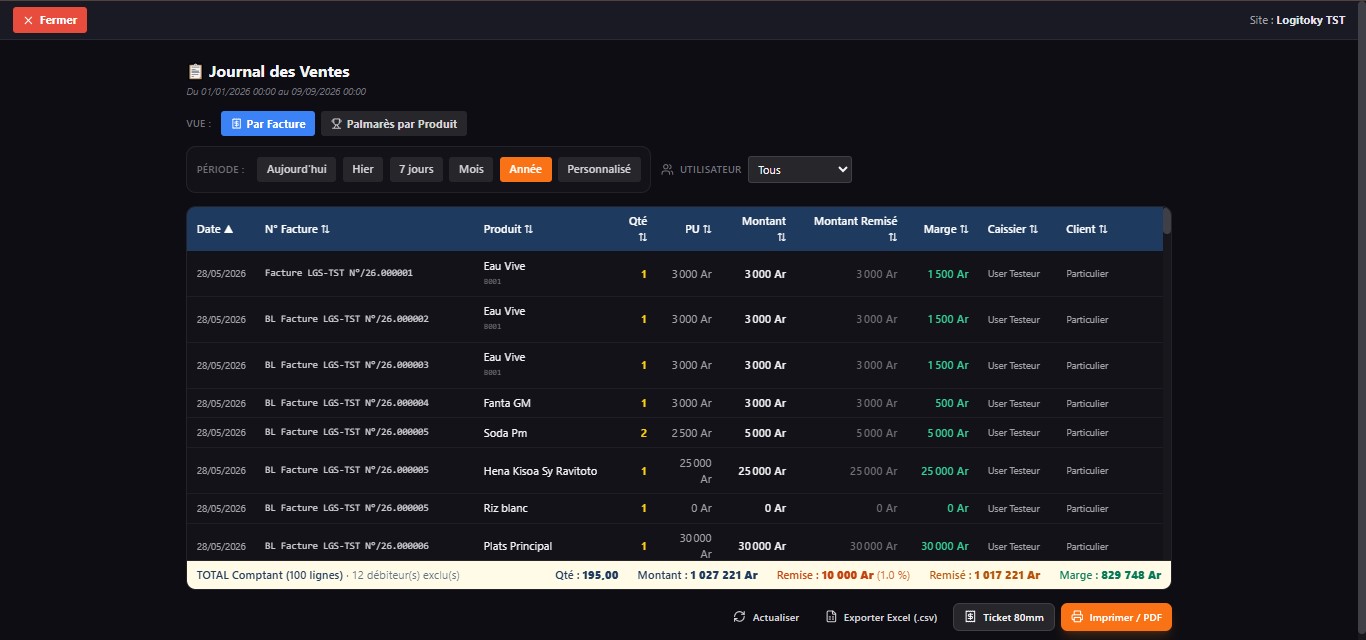1366x640 pixels.
Task: Click the invoice icon on Par Facture
Action: point(236,124)
